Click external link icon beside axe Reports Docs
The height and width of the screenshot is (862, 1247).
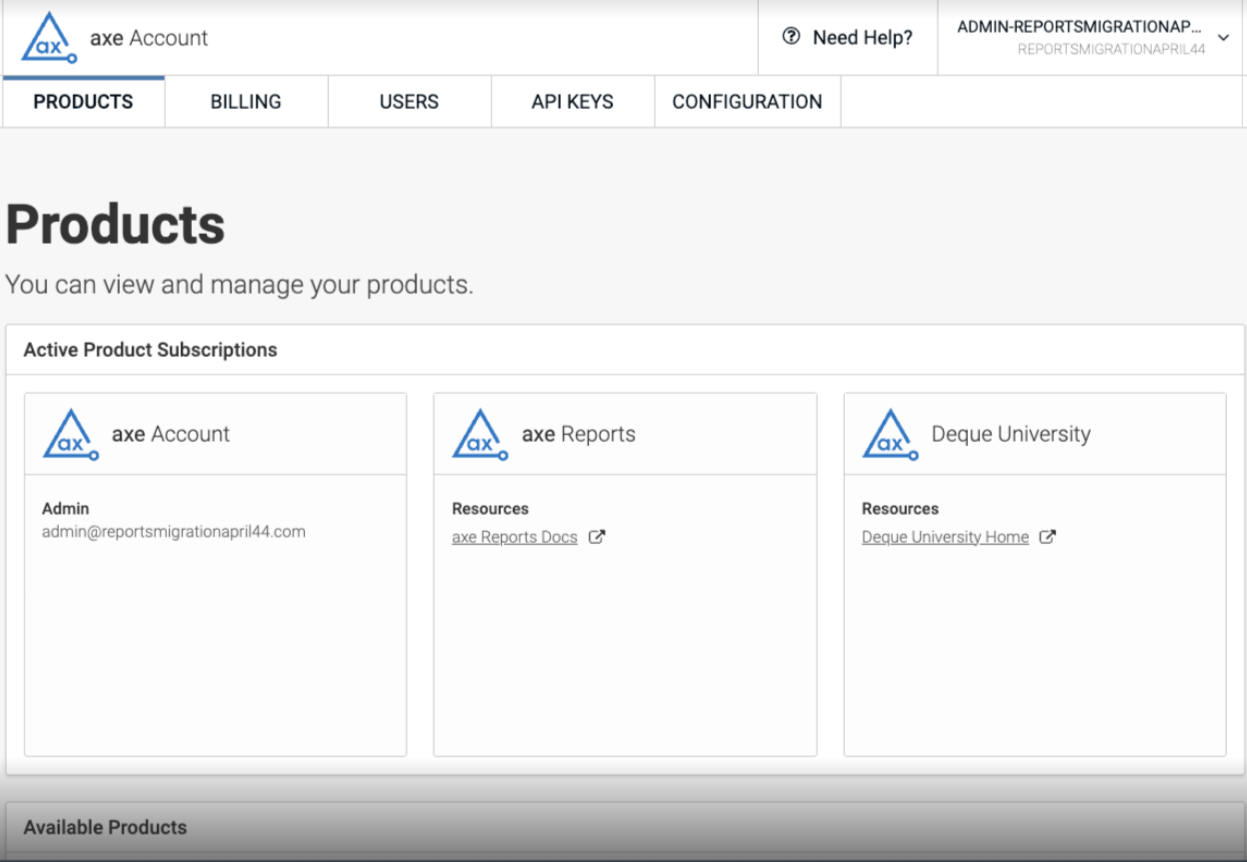tap(597, 537)
